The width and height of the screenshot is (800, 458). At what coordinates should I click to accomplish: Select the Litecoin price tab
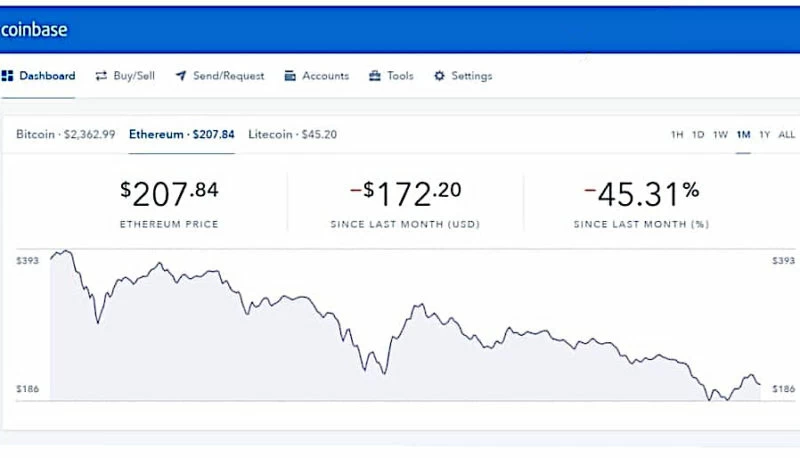pos(292,134)
